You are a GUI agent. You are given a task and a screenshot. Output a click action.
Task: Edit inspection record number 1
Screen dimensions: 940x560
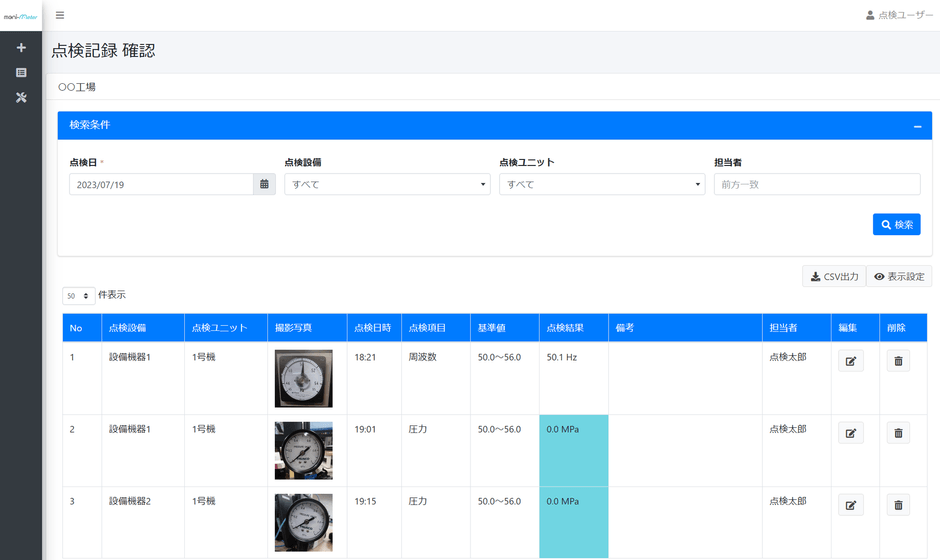click(x=850, y=361)
